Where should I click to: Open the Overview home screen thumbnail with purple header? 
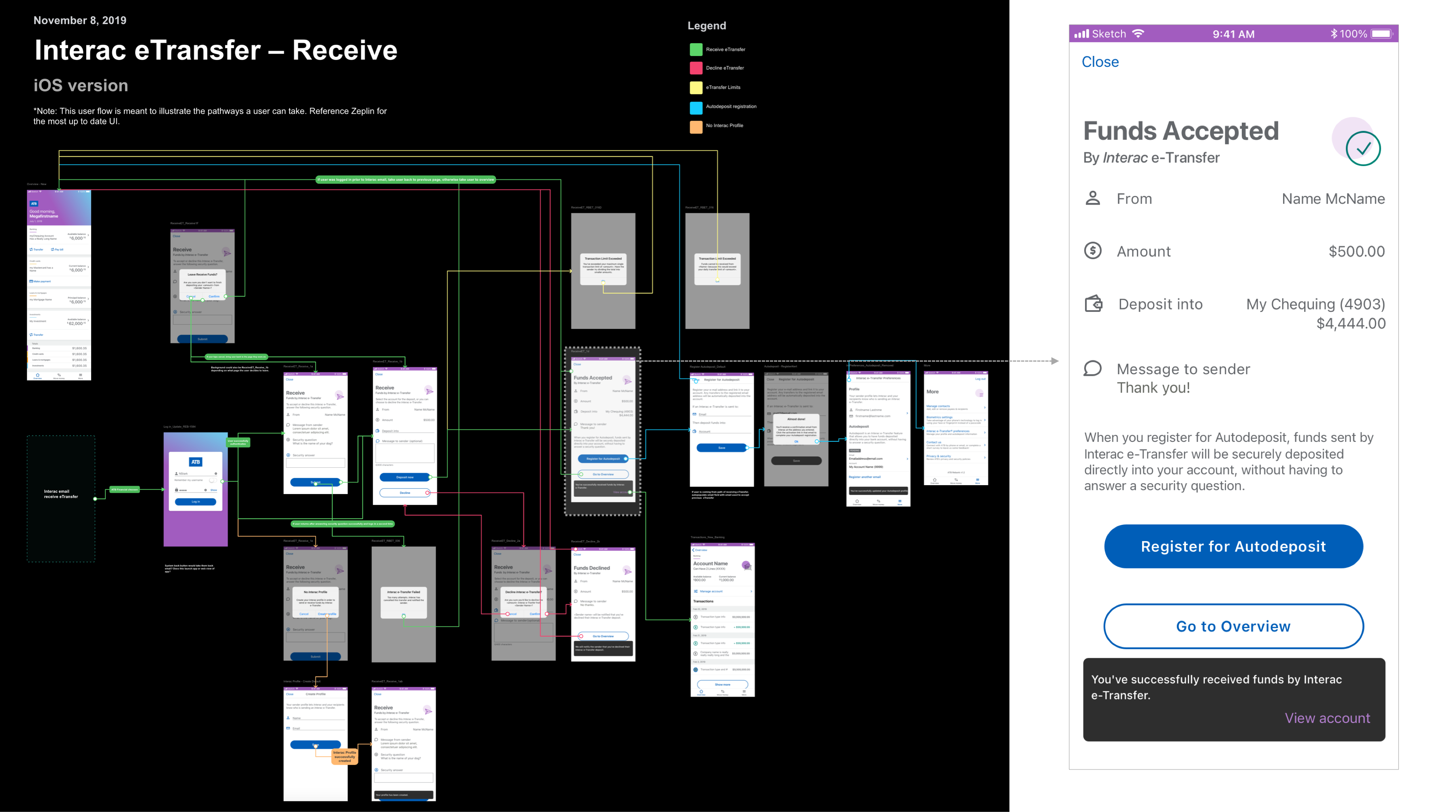point(59,285)
